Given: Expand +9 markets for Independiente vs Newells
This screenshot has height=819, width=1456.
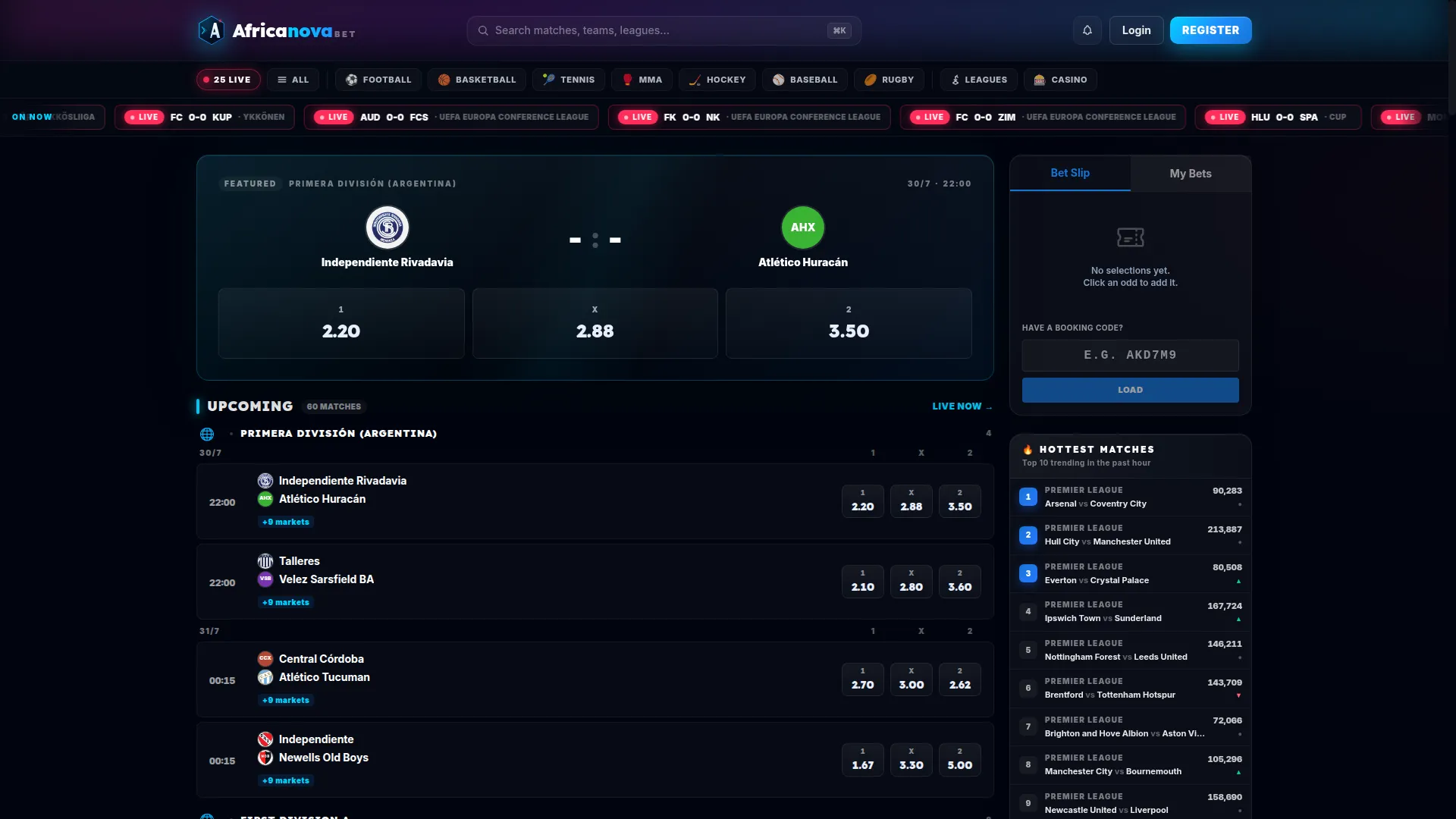Looking at the screenshot, I should 286,780.
